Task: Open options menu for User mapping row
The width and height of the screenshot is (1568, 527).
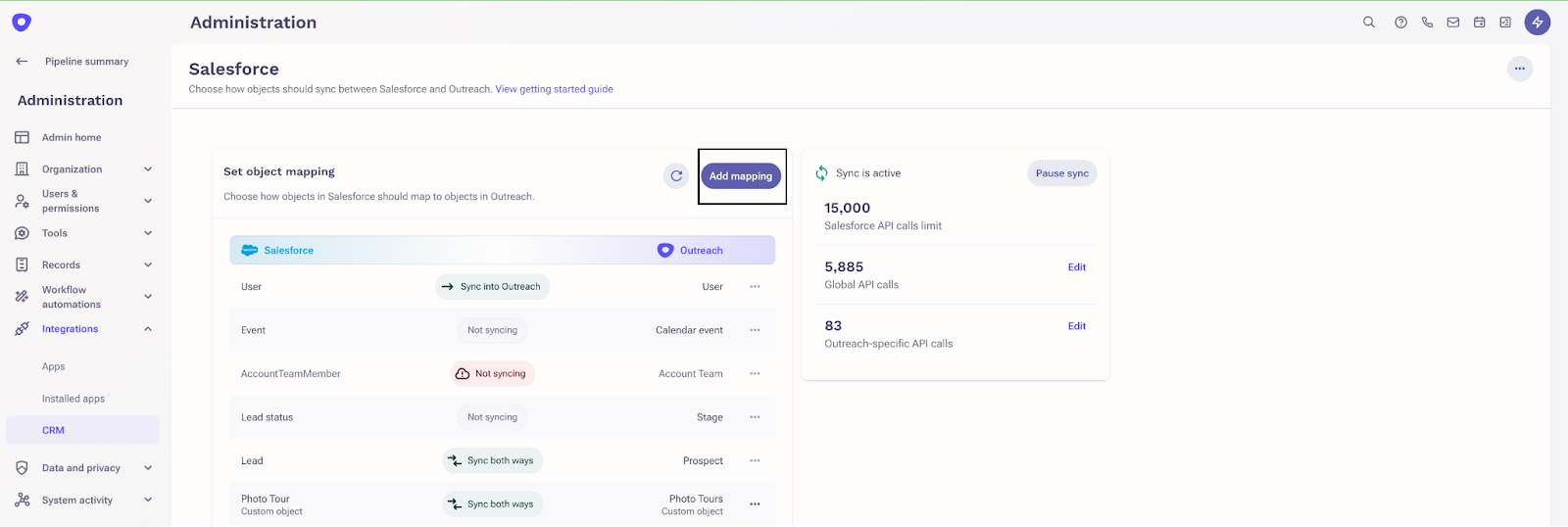Action: [x=755, y=287]
